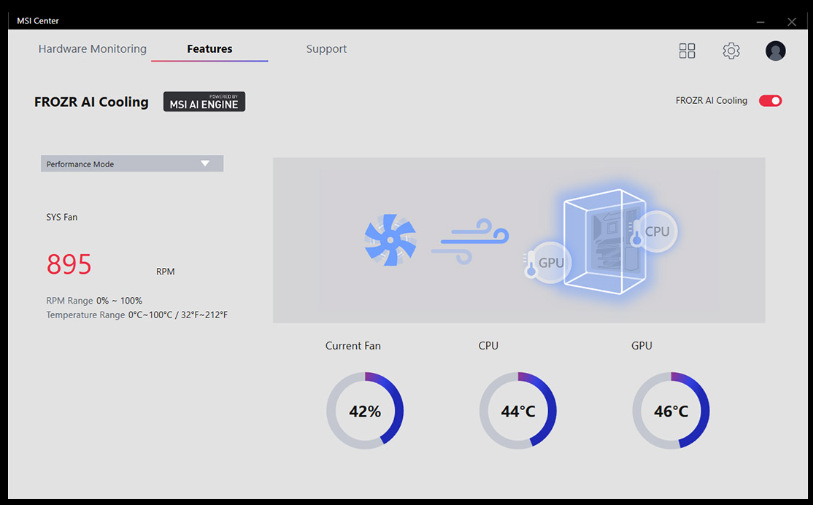
Task: Click the MSI Center window title
Action: point(38,21)
